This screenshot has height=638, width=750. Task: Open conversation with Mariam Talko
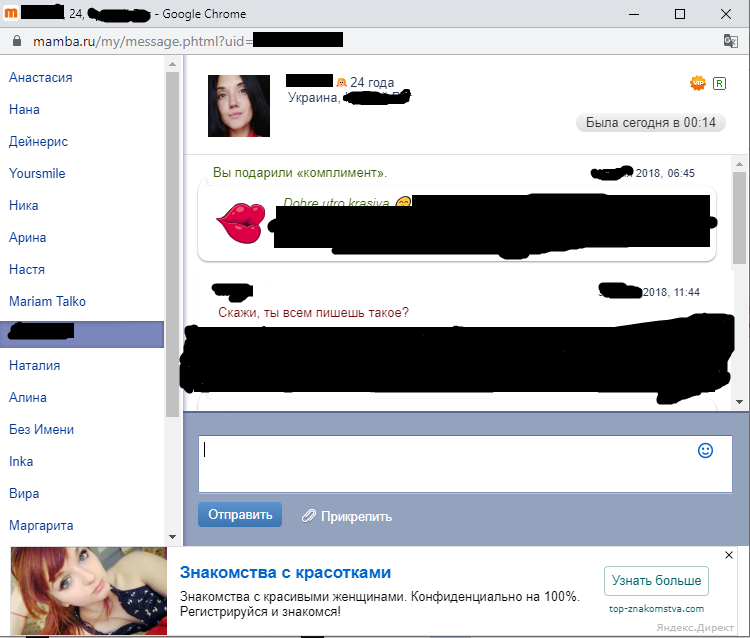tap(47, 301)
